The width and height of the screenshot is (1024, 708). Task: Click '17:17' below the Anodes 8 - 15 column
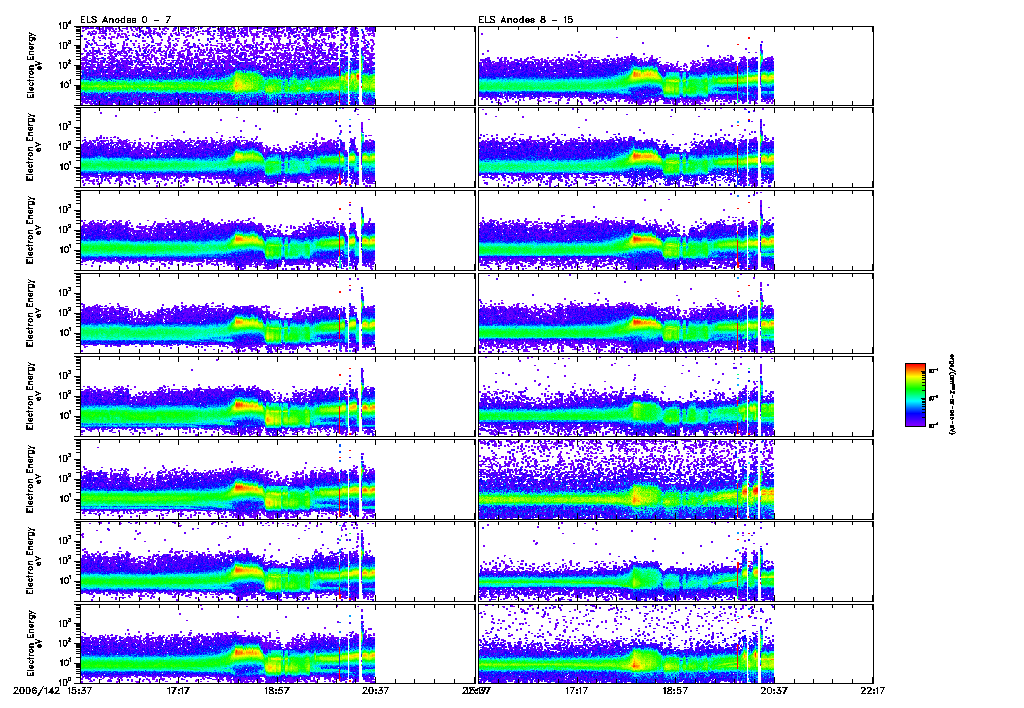click(577, 690)
